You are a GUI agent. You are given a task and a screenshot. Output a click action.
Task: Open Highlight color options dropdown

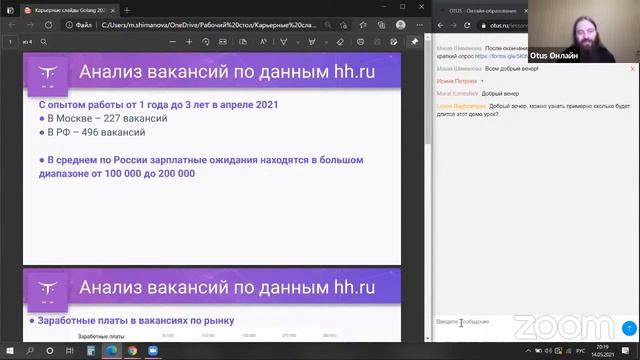326,42
